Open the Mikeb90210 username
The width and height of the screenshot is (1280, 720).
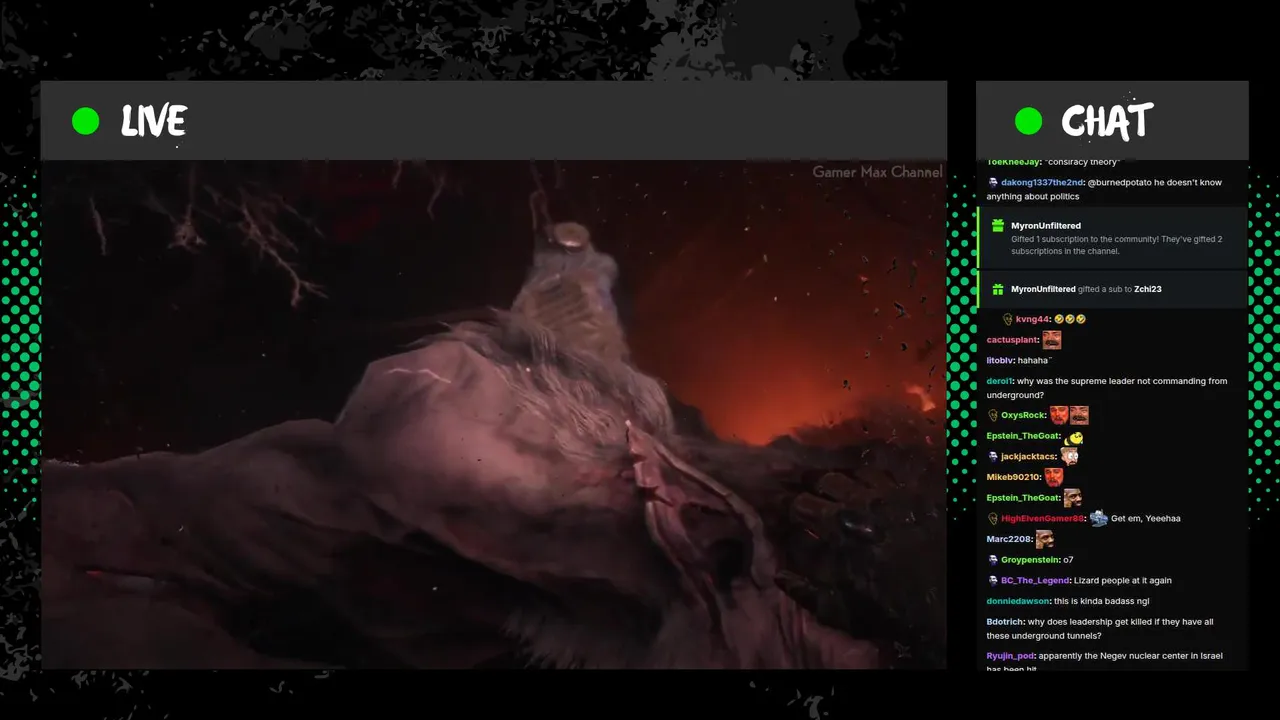1014,477
